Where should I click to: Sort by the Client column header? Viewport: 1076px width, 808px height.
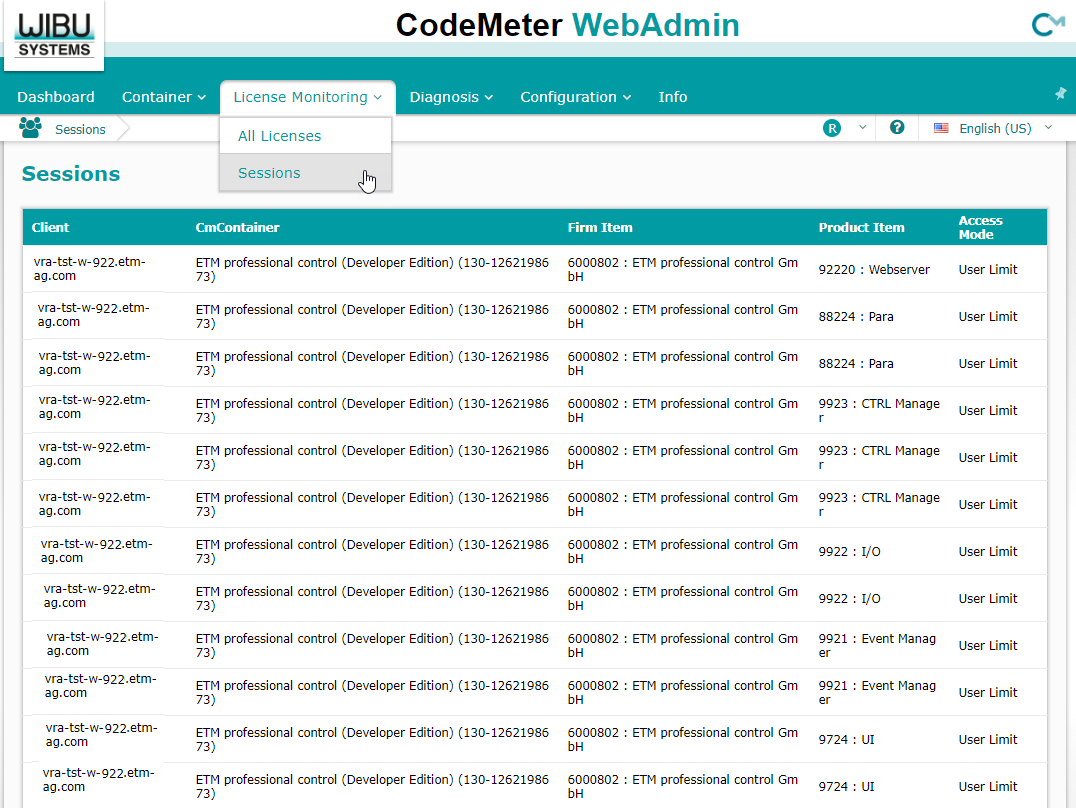[50, 227]
